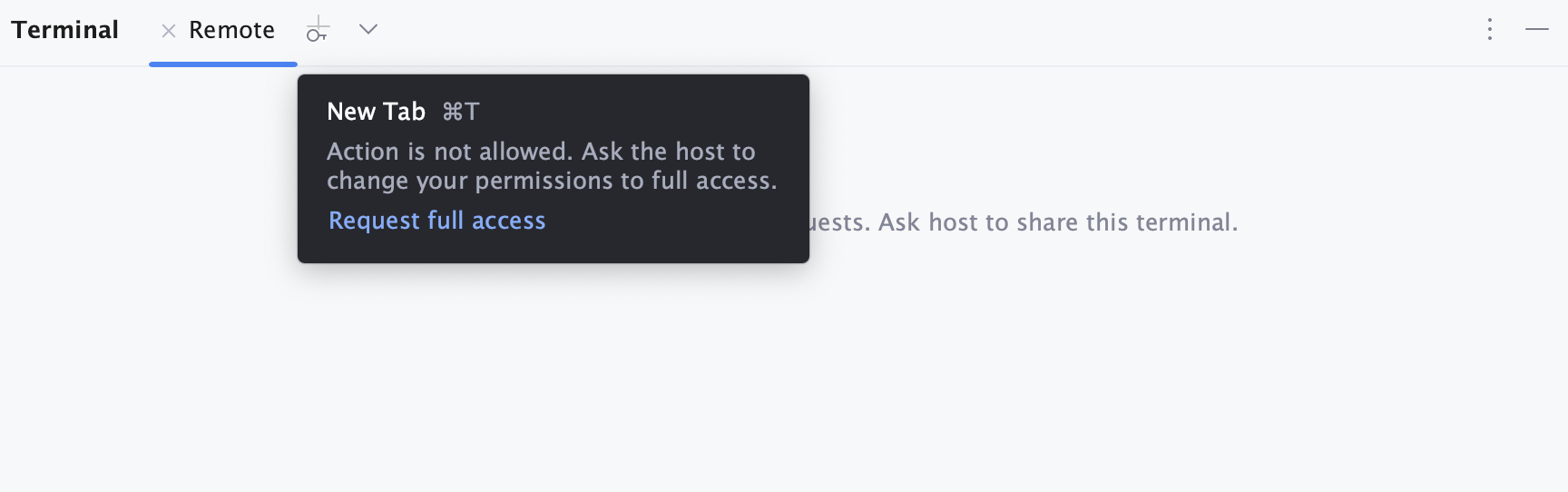Click the word "host" in the tooltip

pyautogui.click(x=700, y=152)
